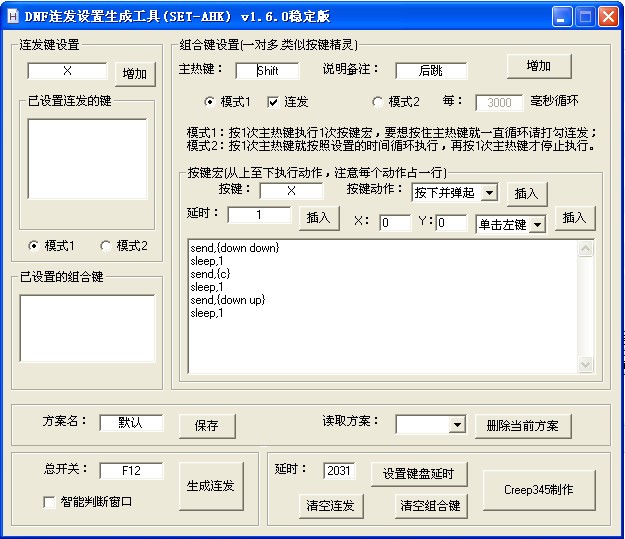This screenshot has width=625, height=539.
Task: Open the mouse action dropdown showing 单击左键
Action: tap(537, 224)
